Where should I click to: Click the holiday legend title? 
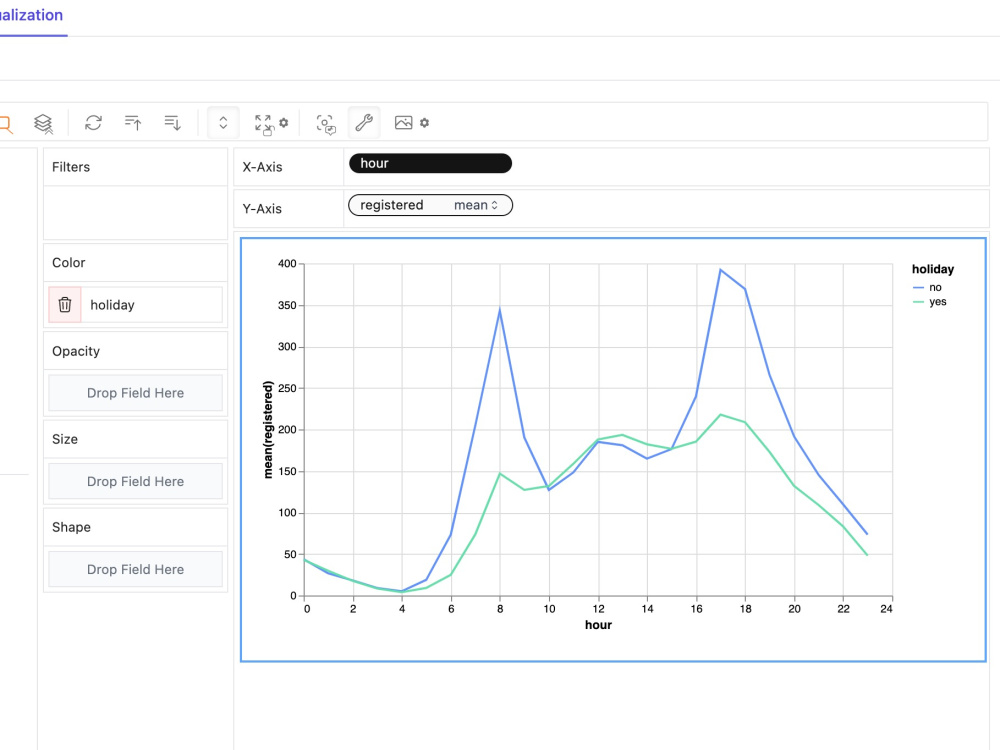pyautogui.click(x=933, y=269)
